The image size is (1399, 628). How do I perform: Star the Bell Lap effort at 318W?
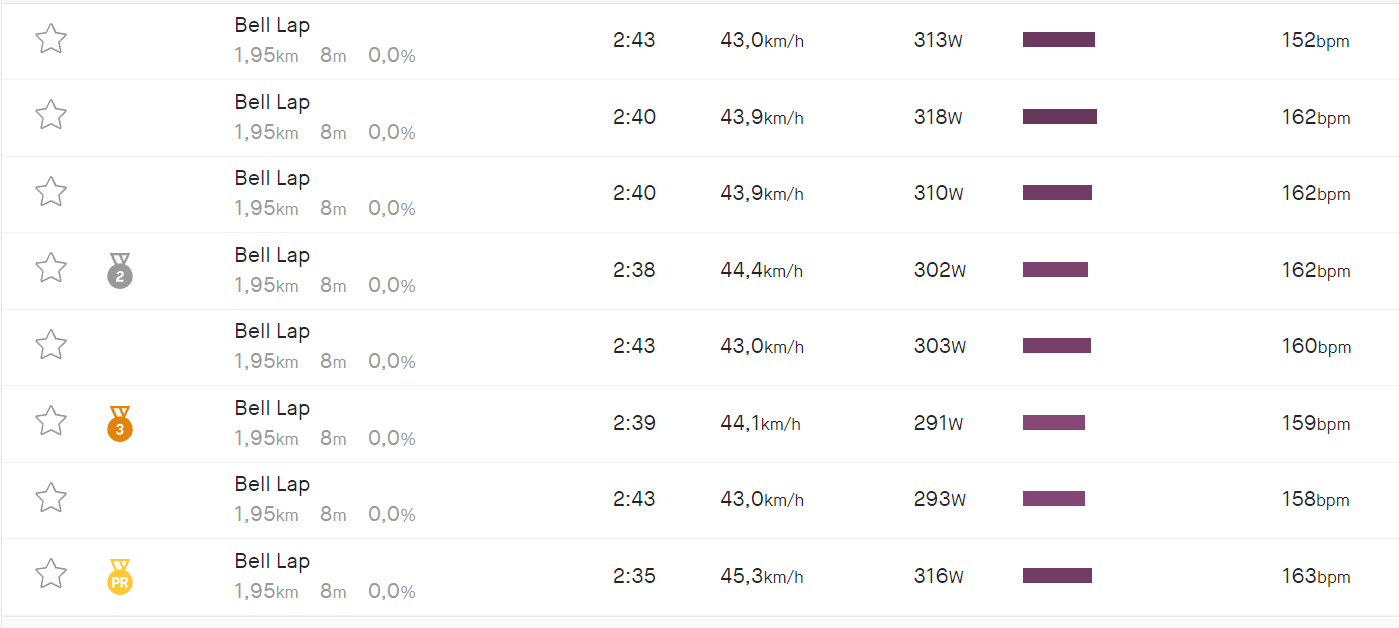click(x=51, y=115)
